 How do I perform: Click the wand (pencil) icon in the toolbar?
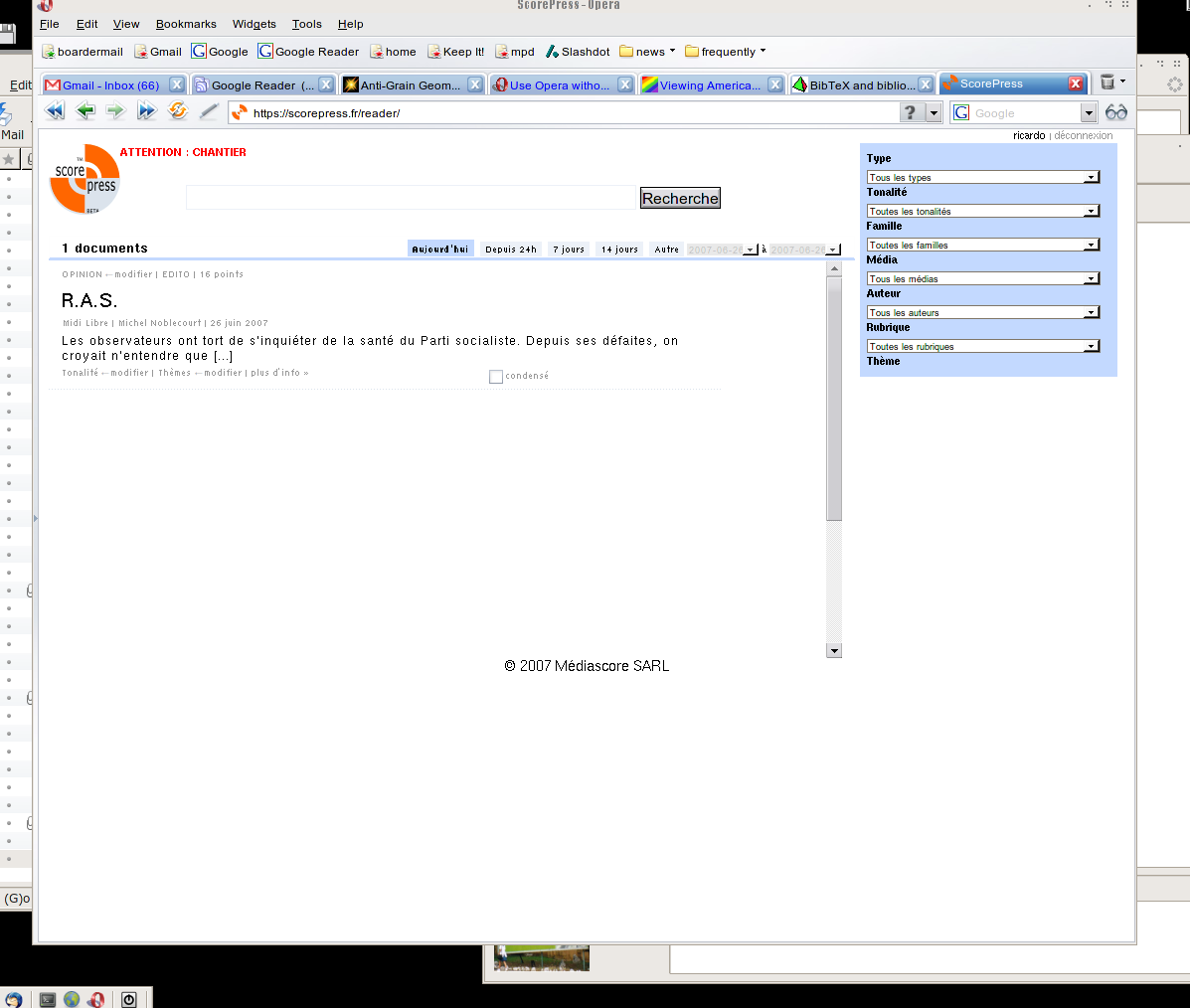pyautogui.click(x=209, y=111)
